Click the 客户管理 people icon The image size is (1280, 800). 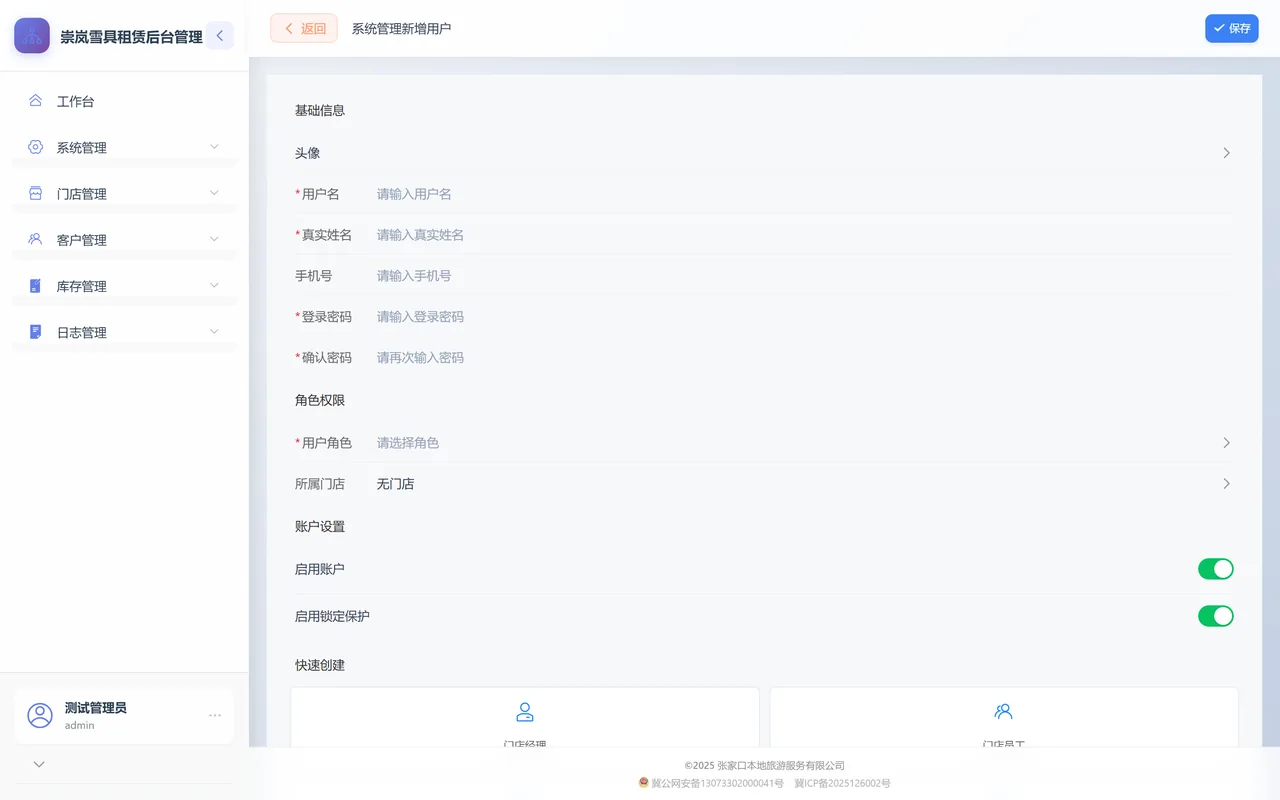35,239
